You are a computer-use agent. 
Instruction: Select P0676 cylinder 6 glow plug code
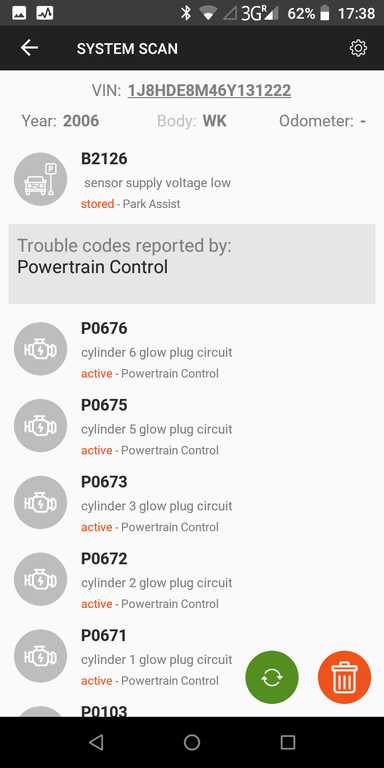[x=192, y=350]
